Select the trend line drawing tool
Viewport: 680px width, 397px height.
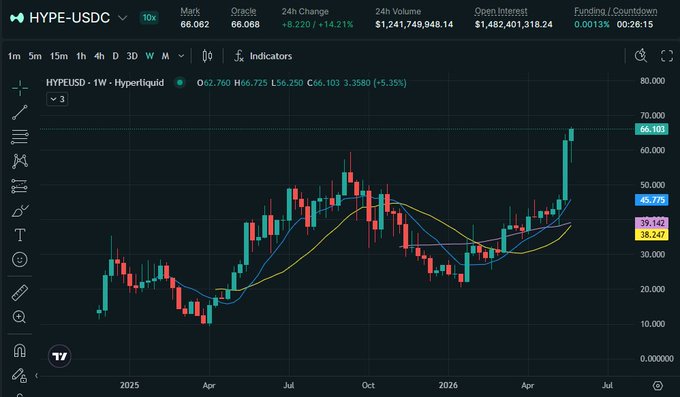(x=20, y=112)
